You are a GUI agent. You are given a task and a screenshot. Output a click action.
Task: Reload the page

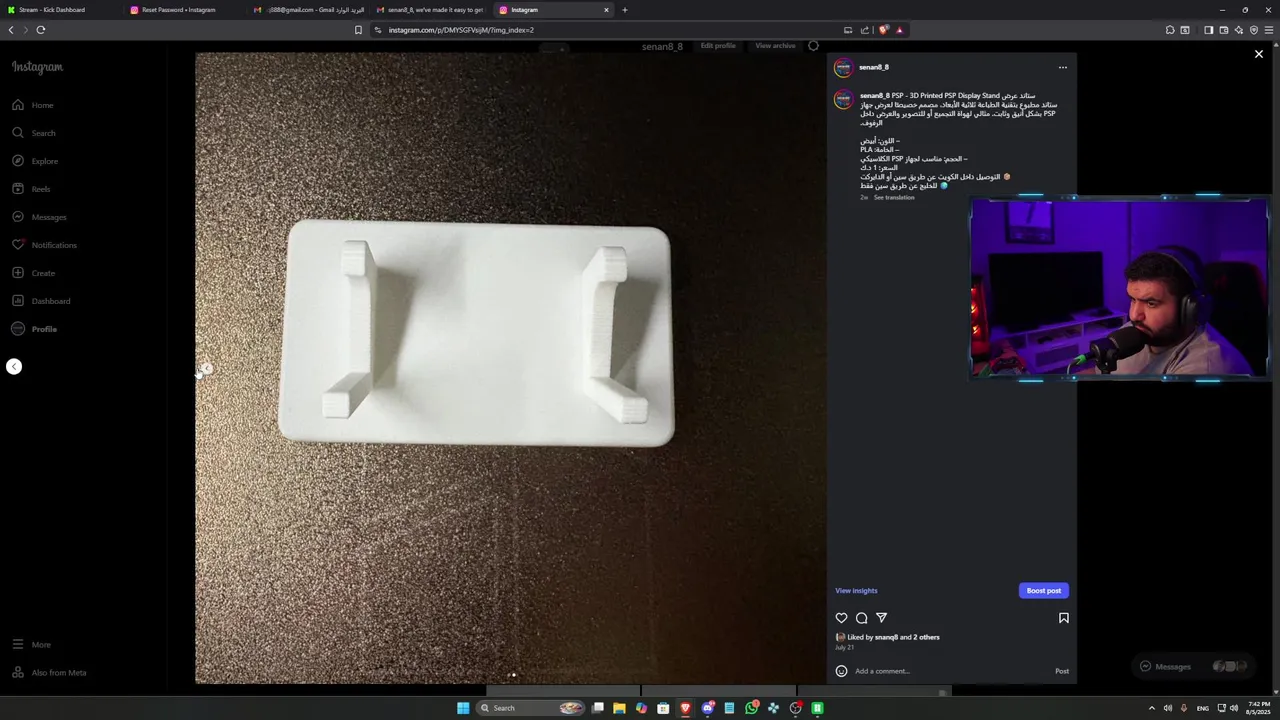pos(41,30)
